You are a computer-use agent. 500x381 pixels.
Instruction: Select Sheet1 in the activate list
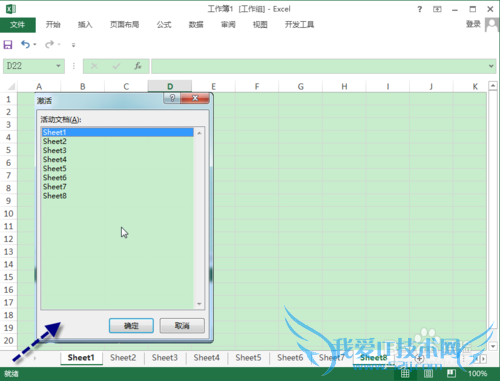click(117, 132)
